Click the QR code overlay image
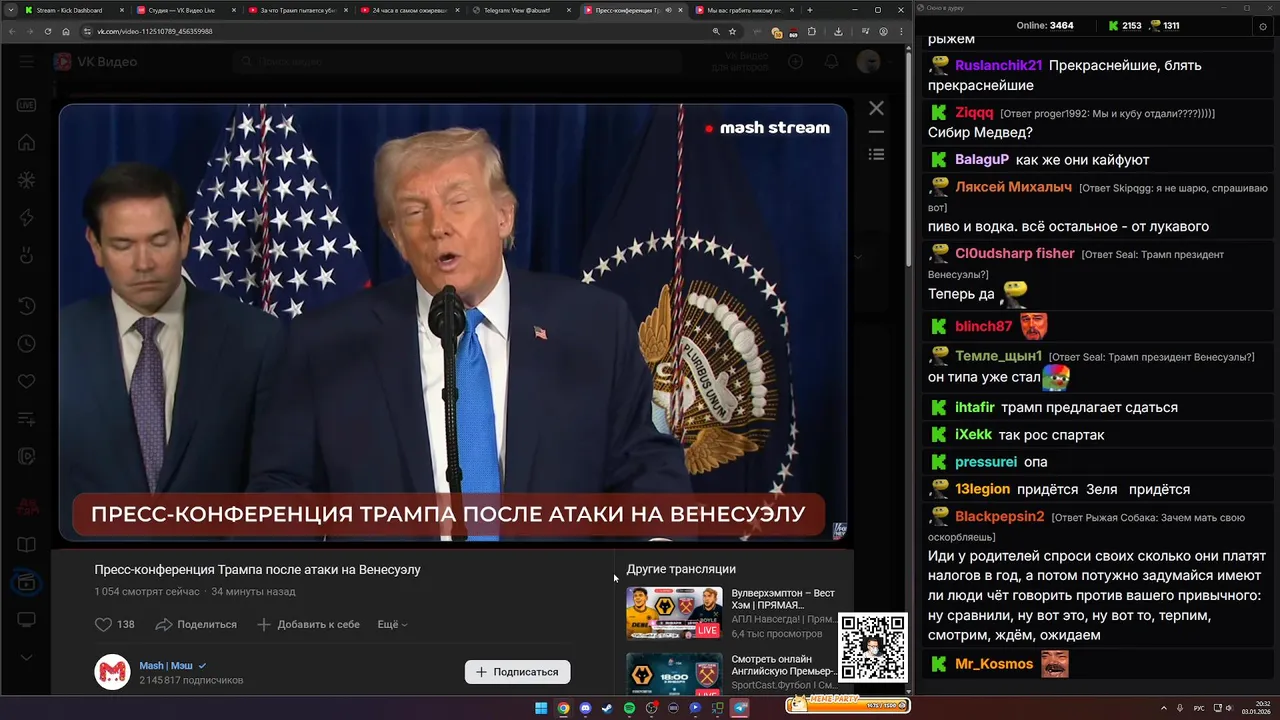1280x720 pixels. (873, 648)
